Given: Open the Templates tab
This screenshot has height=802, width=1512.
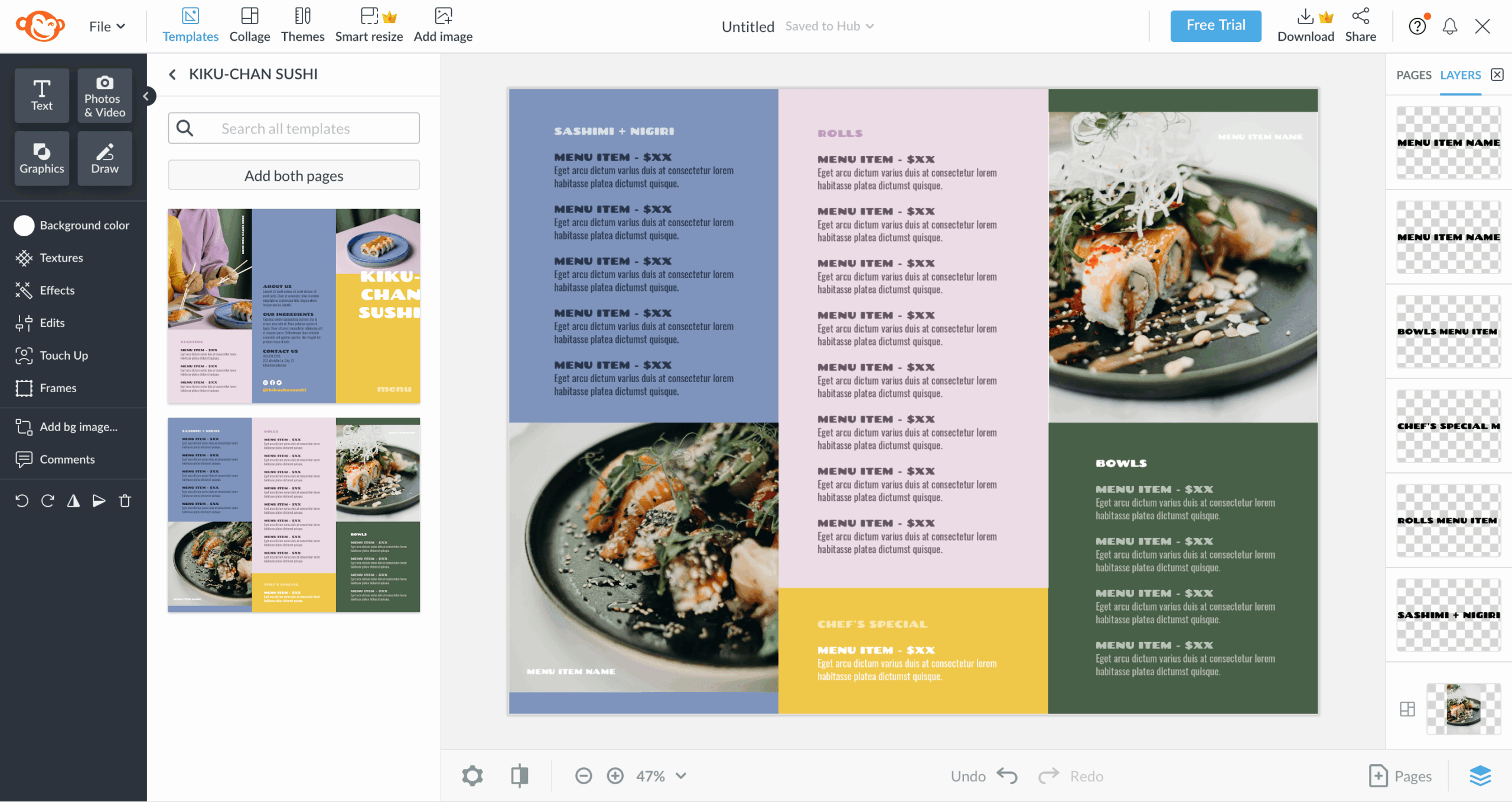Looking at the screenshot, I should click(190, 25).
